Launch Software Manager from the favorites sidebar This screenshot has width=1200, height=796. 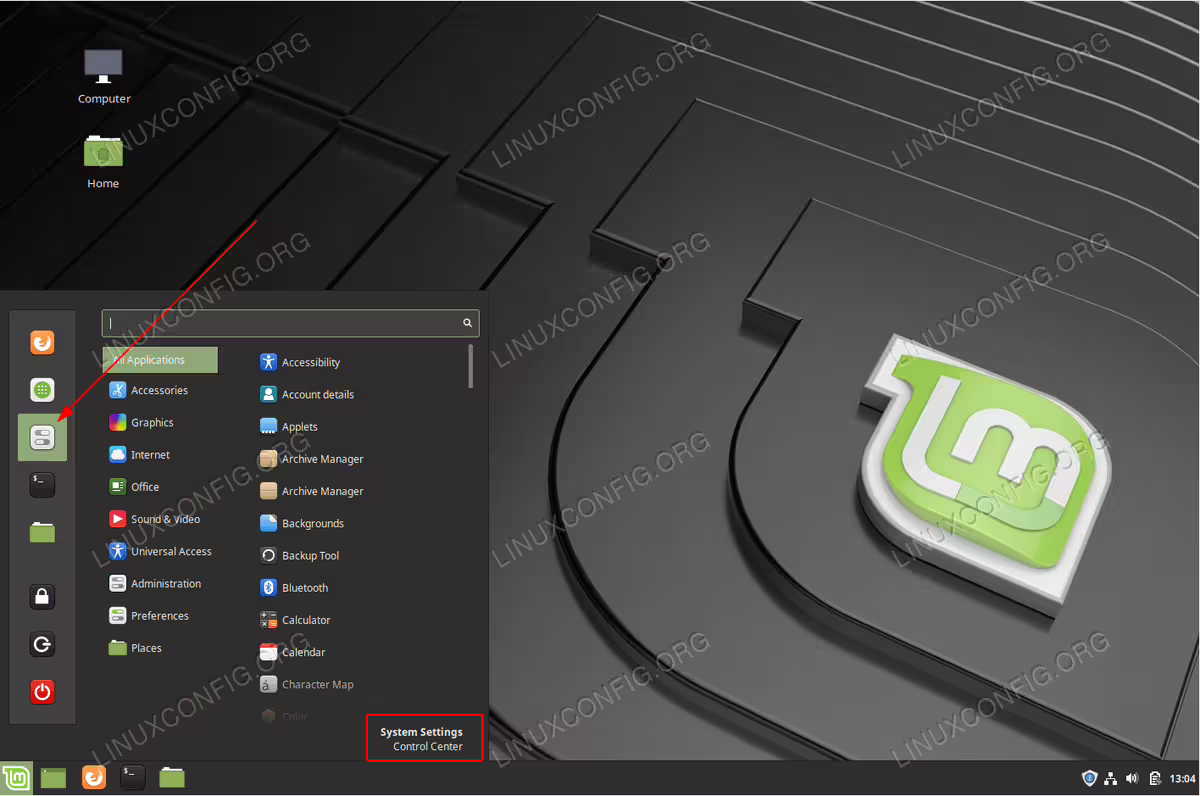click(x=42, y=390)
